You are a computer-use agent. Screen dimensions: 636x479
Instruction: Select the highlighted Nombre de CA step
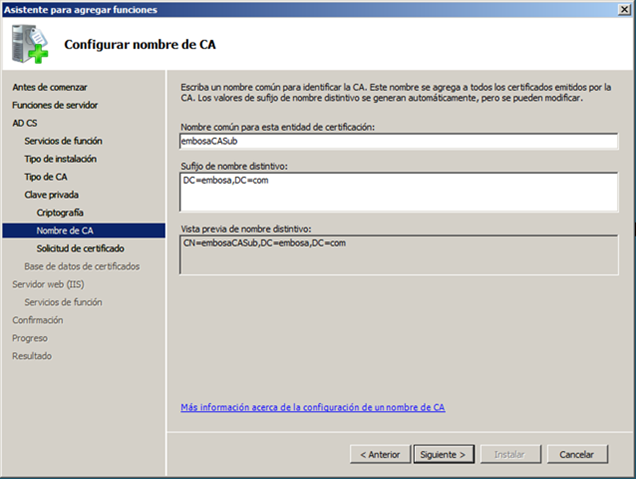[65, 231]
